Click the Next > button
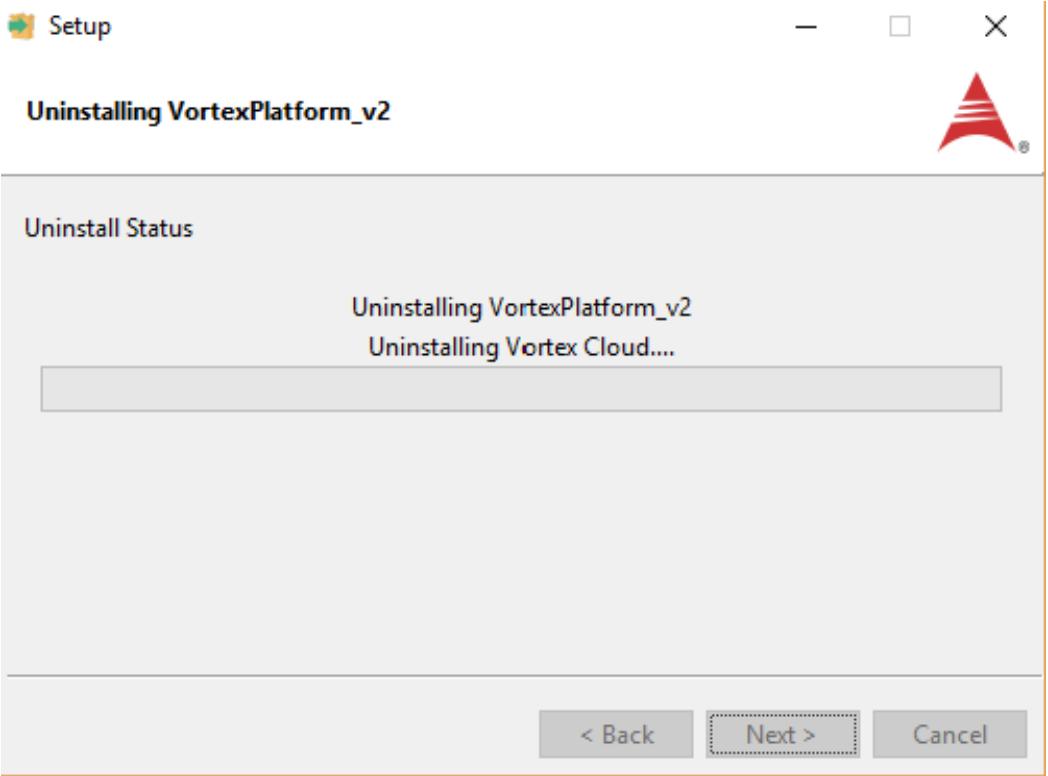This screenshot has height=776, width=1048. [783, 734]
